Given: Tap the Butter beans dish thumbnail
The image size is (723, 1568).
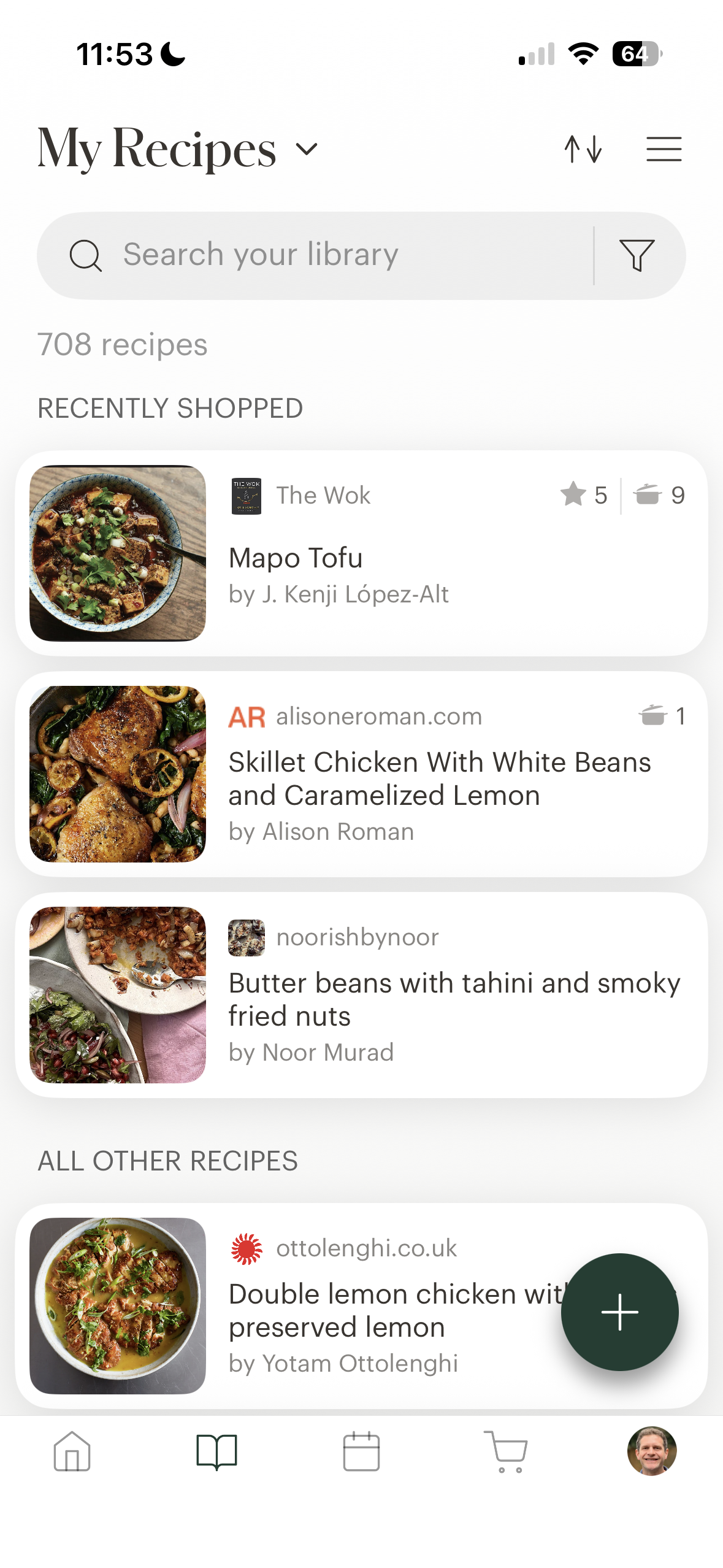Looking at the screenshot, I should pos(118,995).
